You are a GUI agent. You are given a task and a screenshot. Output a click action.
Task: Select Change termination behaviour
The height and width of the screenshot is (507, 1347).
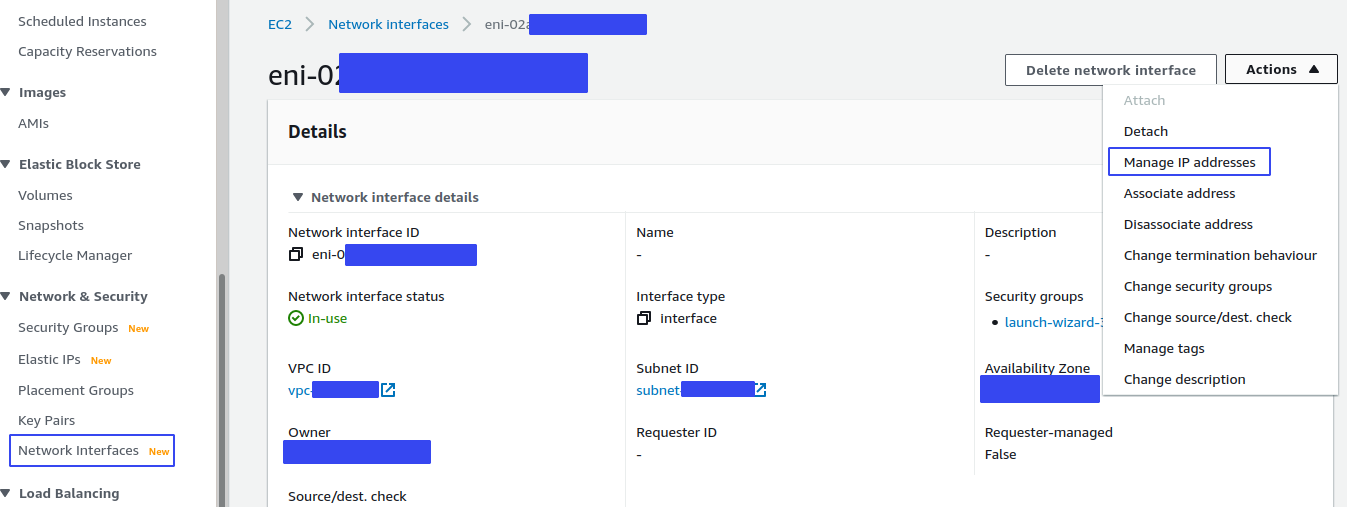pos(1220,256)
